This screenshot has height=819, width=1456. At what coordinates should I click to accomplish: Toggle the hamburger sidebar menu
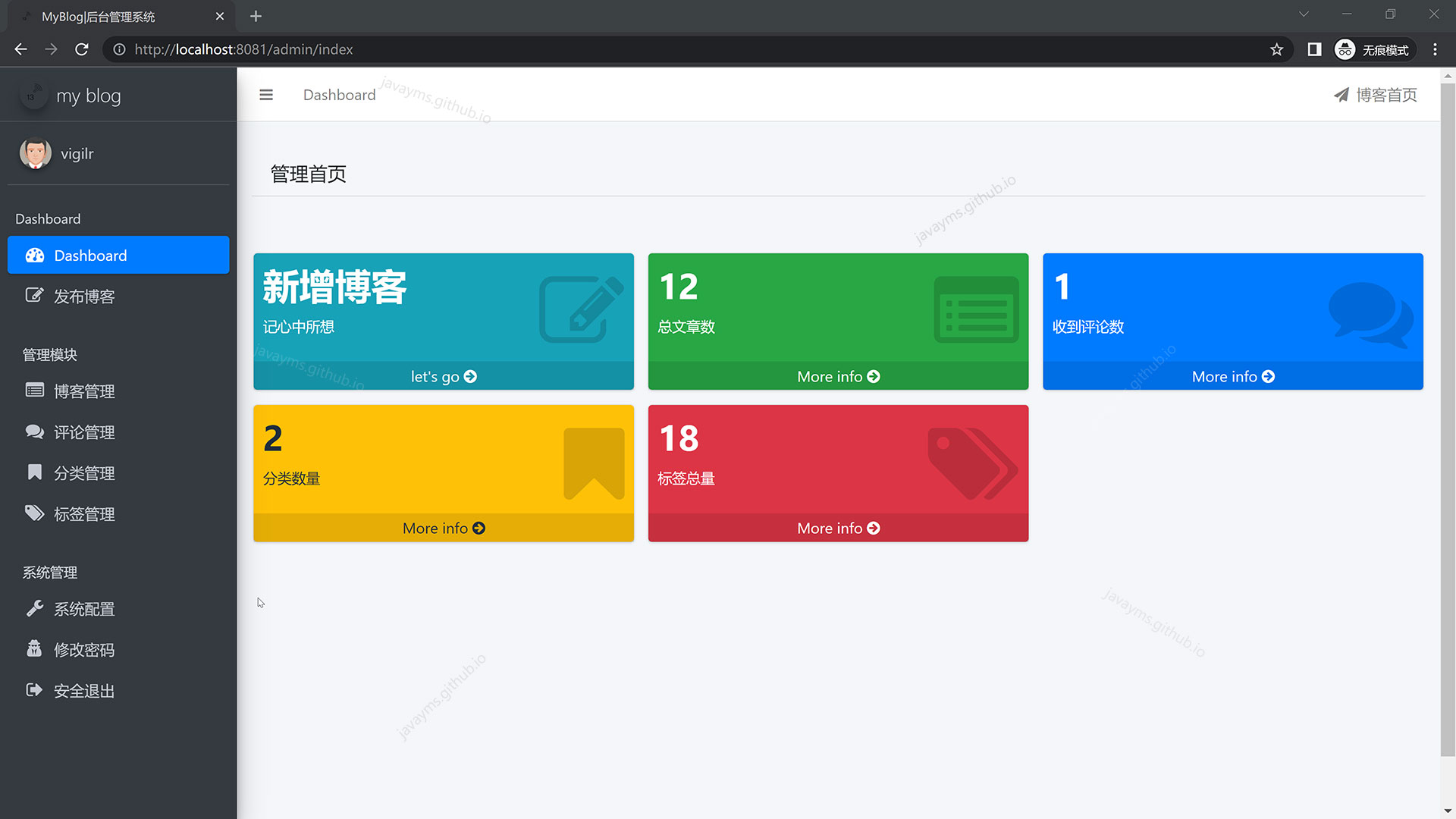[x=266, y=95]
